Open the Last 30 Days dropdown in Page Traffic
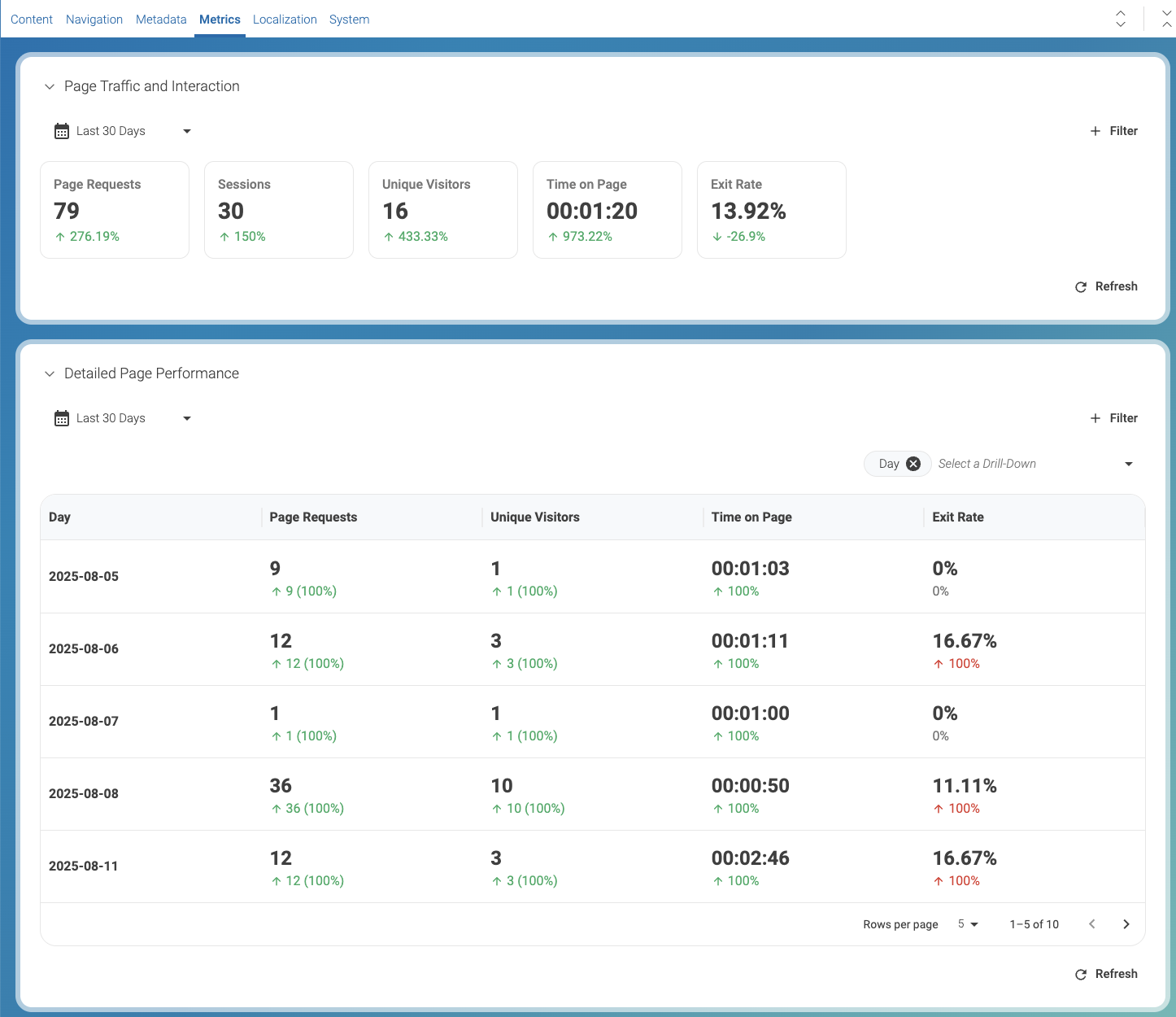This screenshot has height=1017, width=1176. point(186,130)
